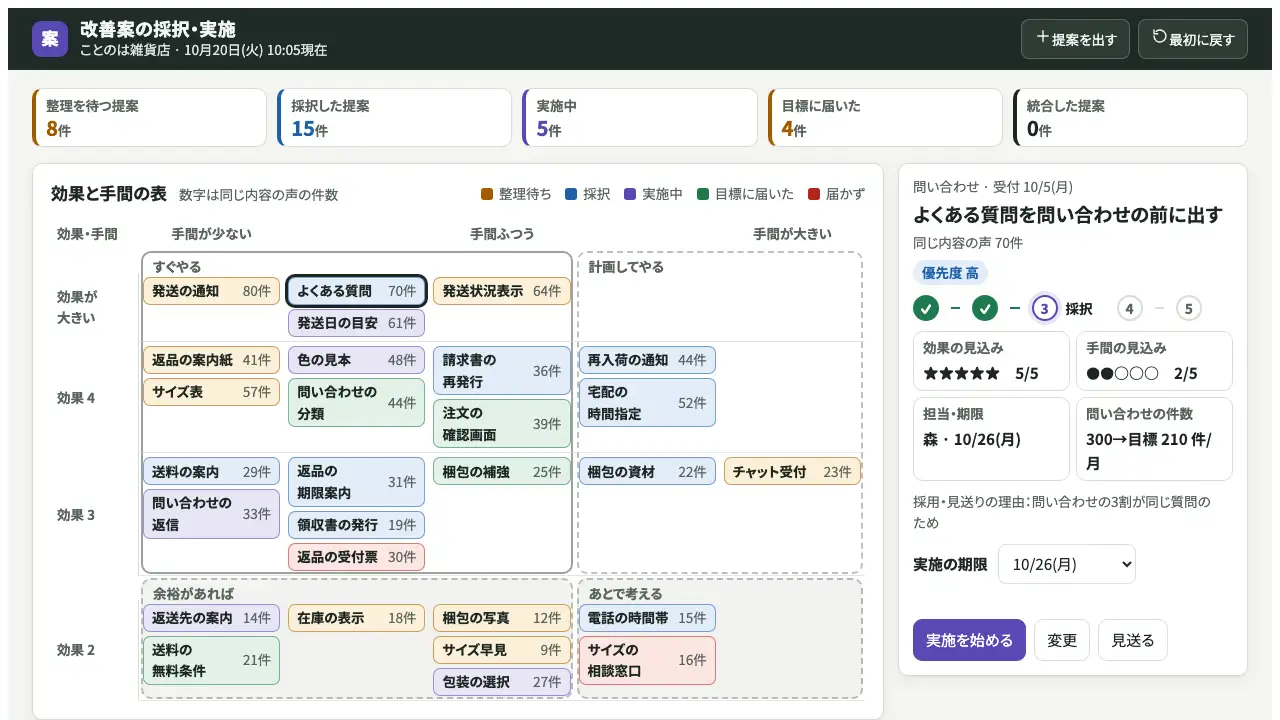Select the 梱包の写真 12件 card
The width and height of the screenshot is (1280, 720).
(x=502, y=618)
